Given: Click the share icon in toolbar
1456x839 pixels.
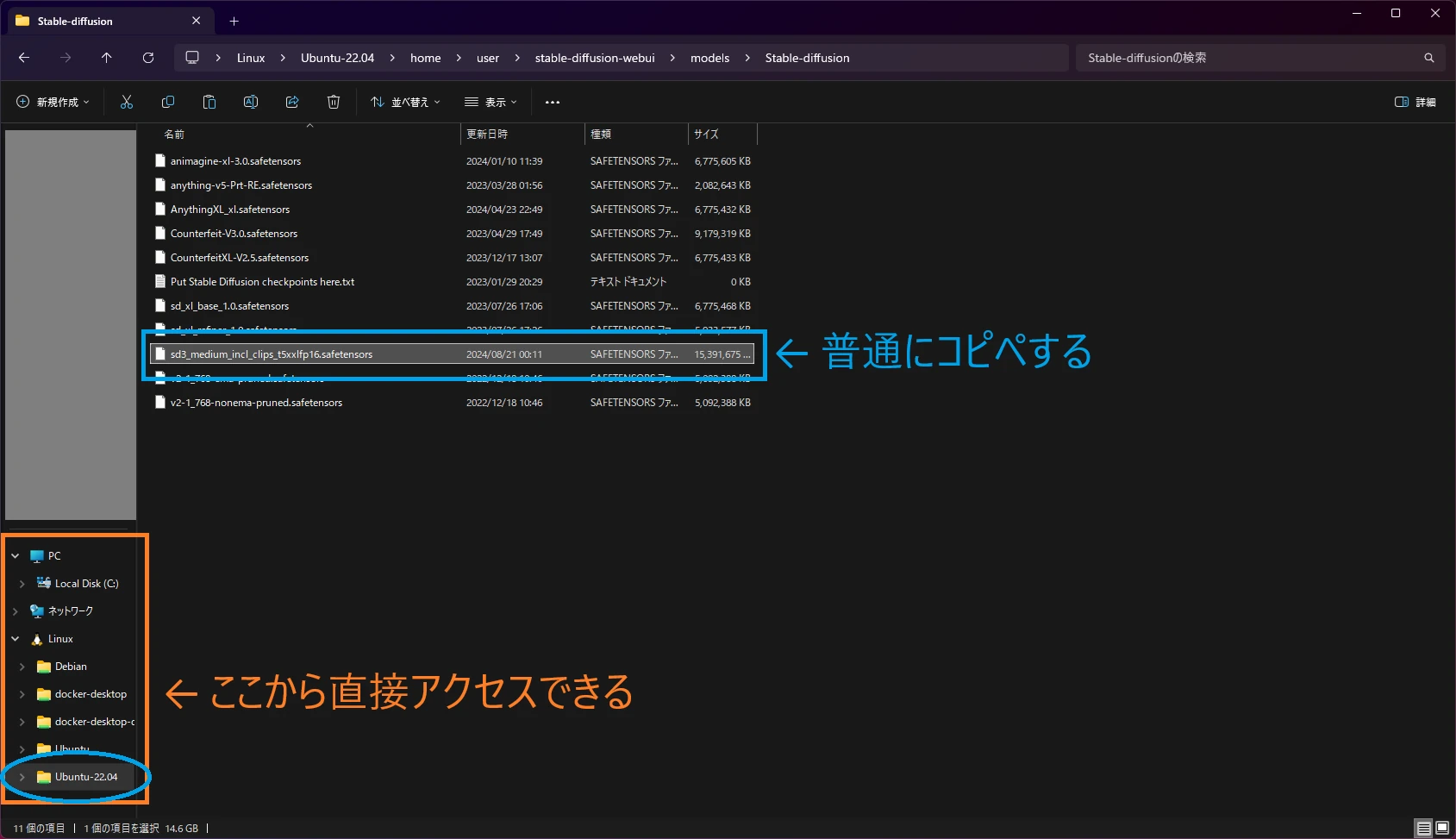Looking at the screenshot, I should [292, 102].
